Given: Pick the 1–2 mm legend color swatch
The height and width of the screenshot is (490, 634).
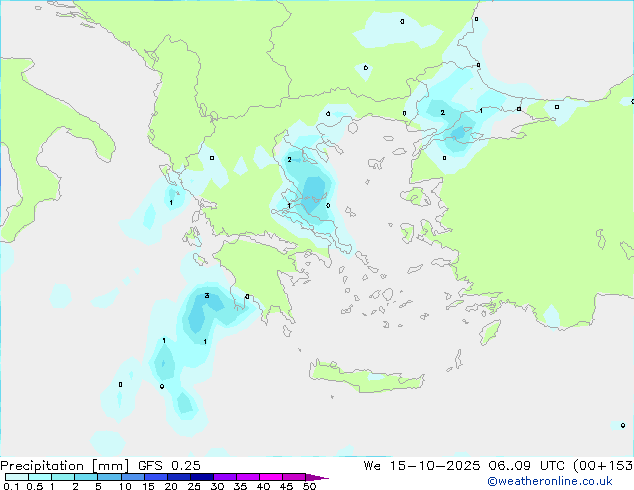Looking at the screenshot, I should 63,477.
